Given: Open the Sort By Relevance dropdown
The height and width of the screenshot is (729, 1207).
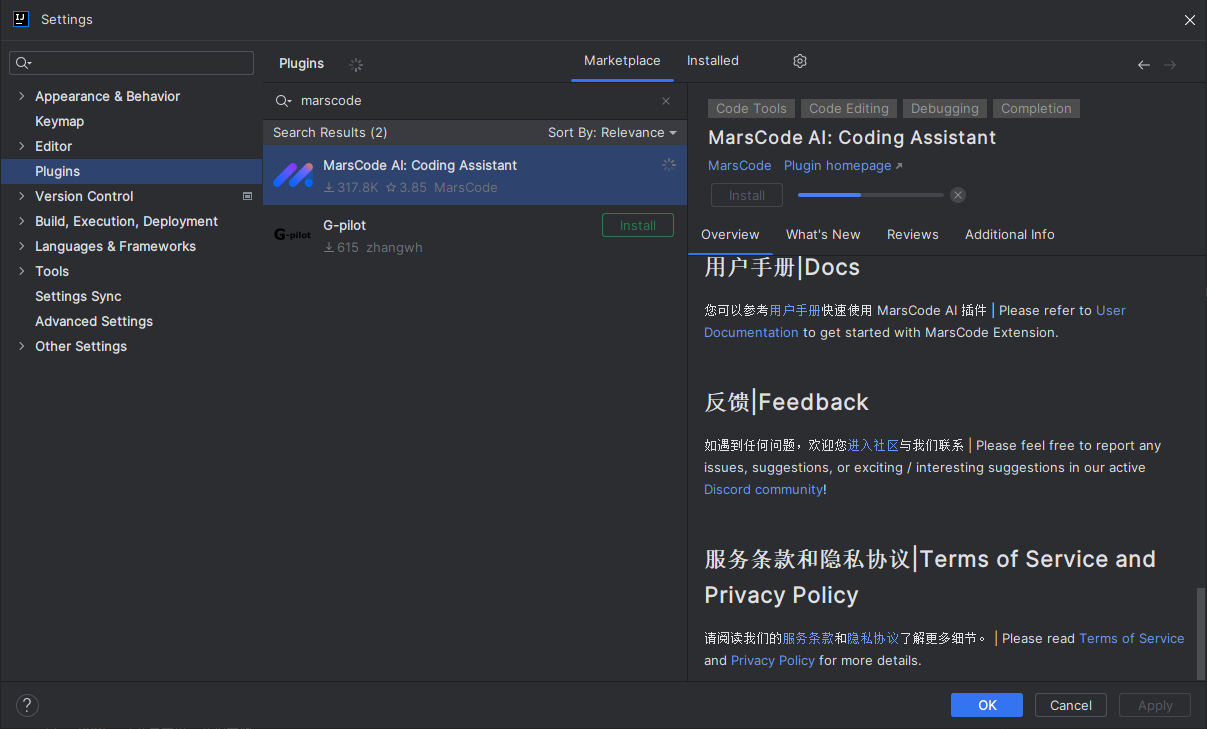Looking at the screenshot, I should [612, 133].
